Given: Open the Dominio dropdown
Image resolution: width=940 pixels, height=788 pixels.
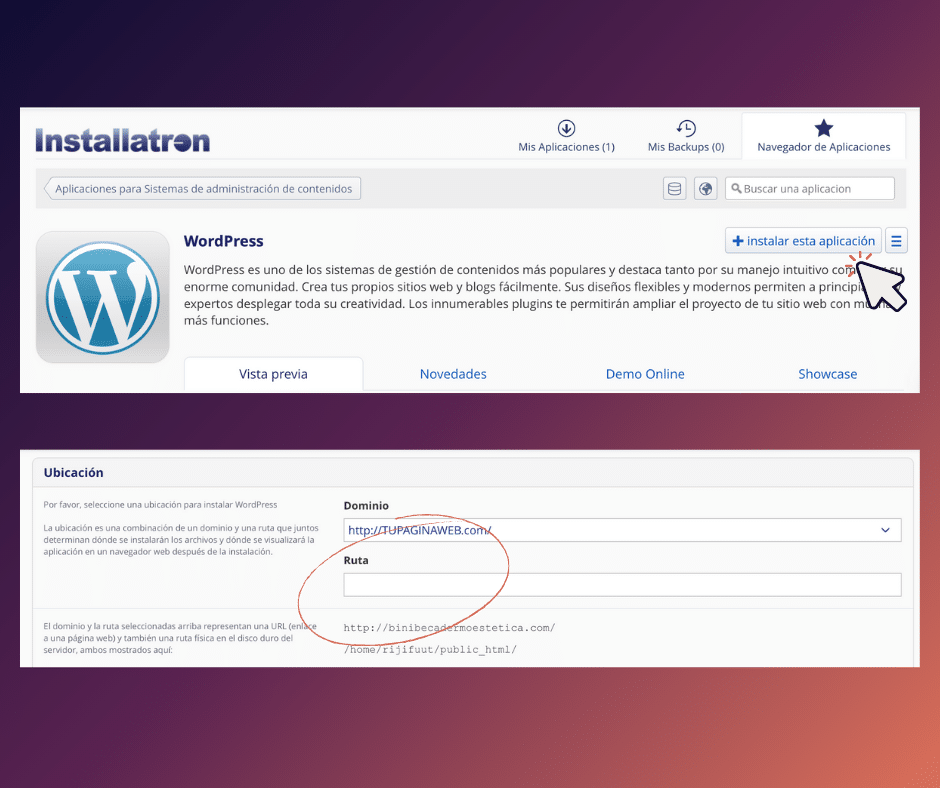Looking at the screenshot, I should point(622,530).
